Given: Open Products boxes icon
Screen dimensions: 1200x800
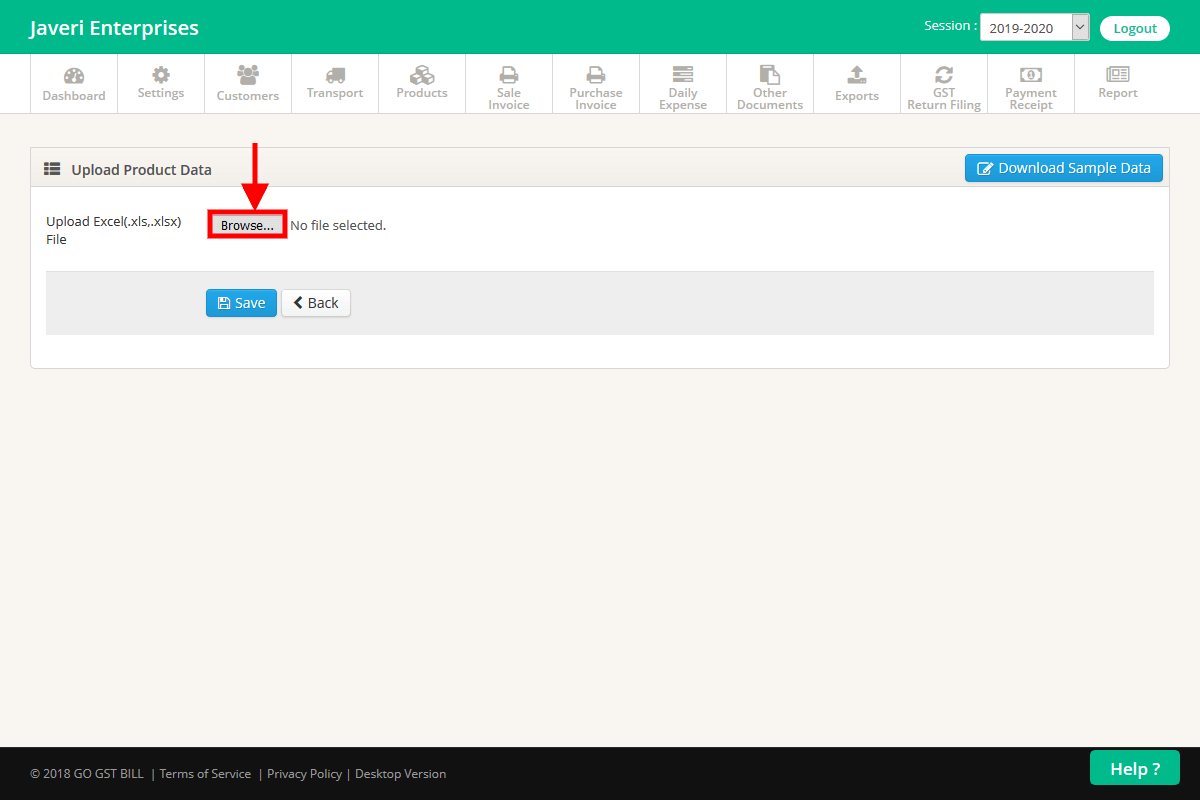Looking at the screenshot, I should pyautogui.click(x=422, y=75).
